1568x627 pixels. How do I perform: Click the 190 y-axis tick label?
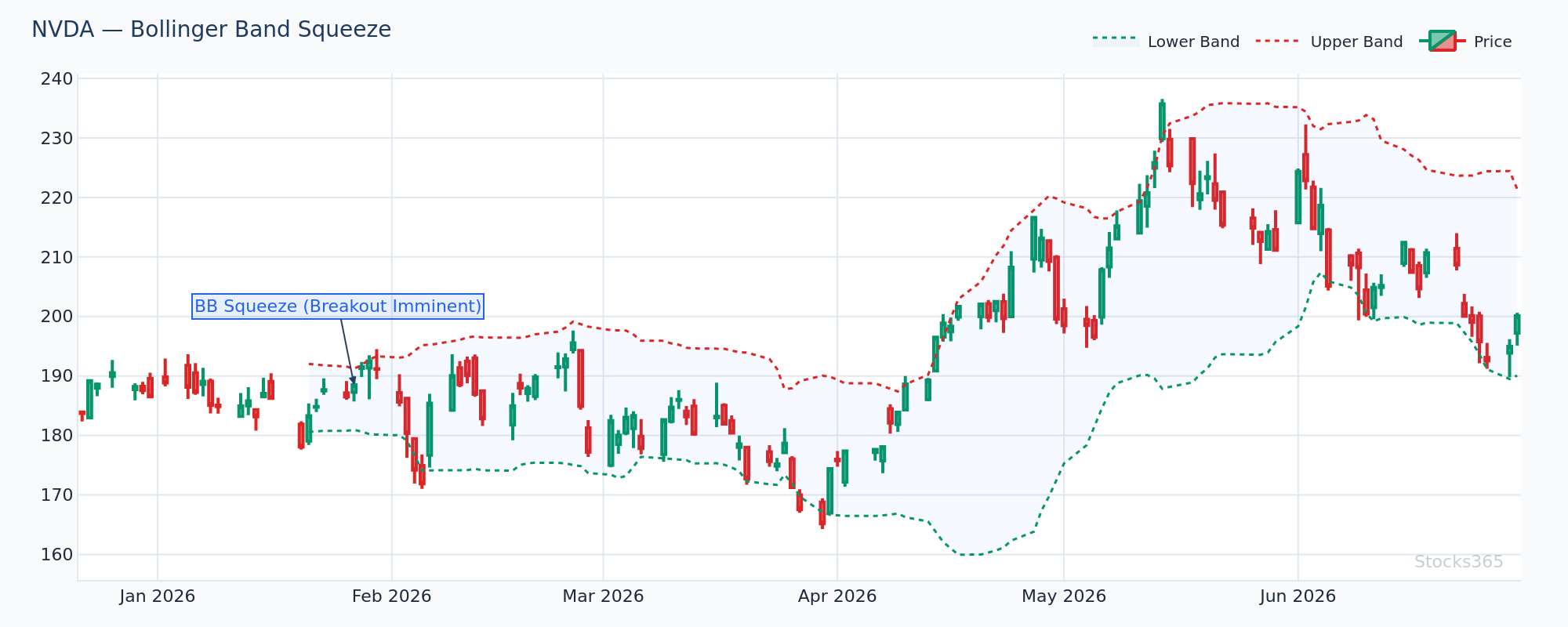[x=57, y=376]
